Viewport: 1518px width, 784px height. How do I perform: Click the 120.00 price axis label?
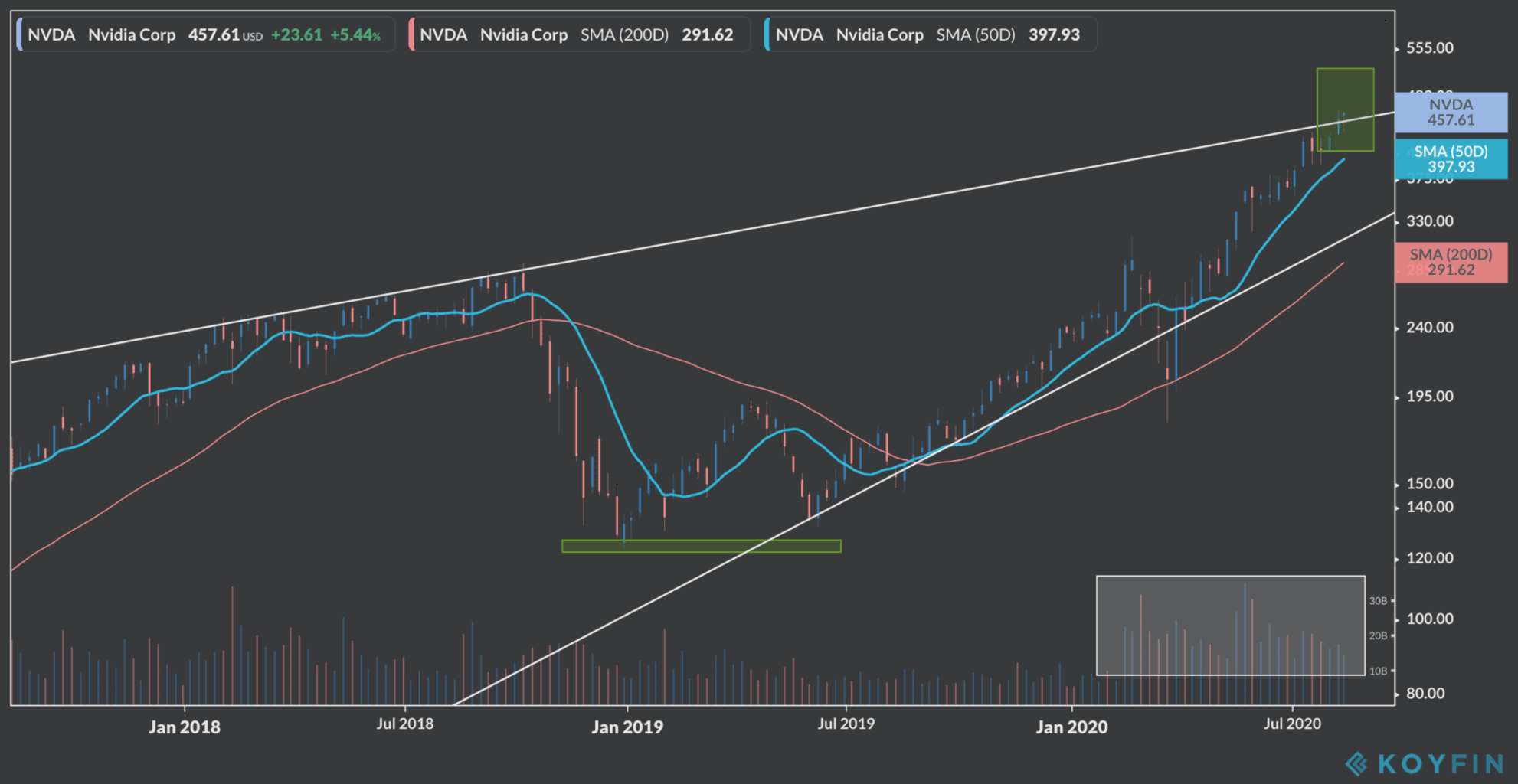coord(1429,558)
